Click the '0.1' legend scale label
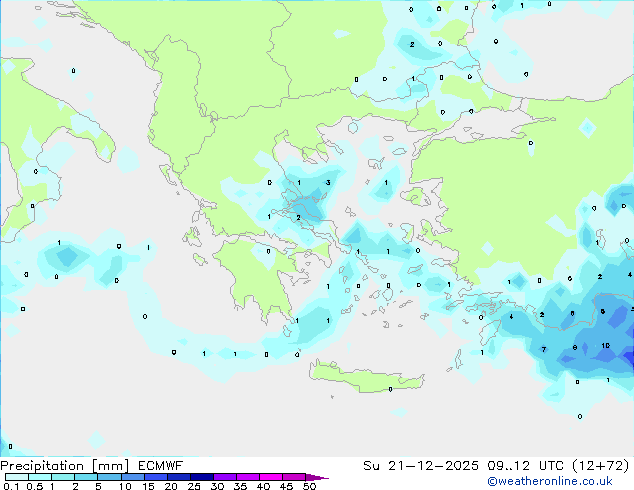The height and width of the screenshot is (490, 634). [x=11, y=486]
